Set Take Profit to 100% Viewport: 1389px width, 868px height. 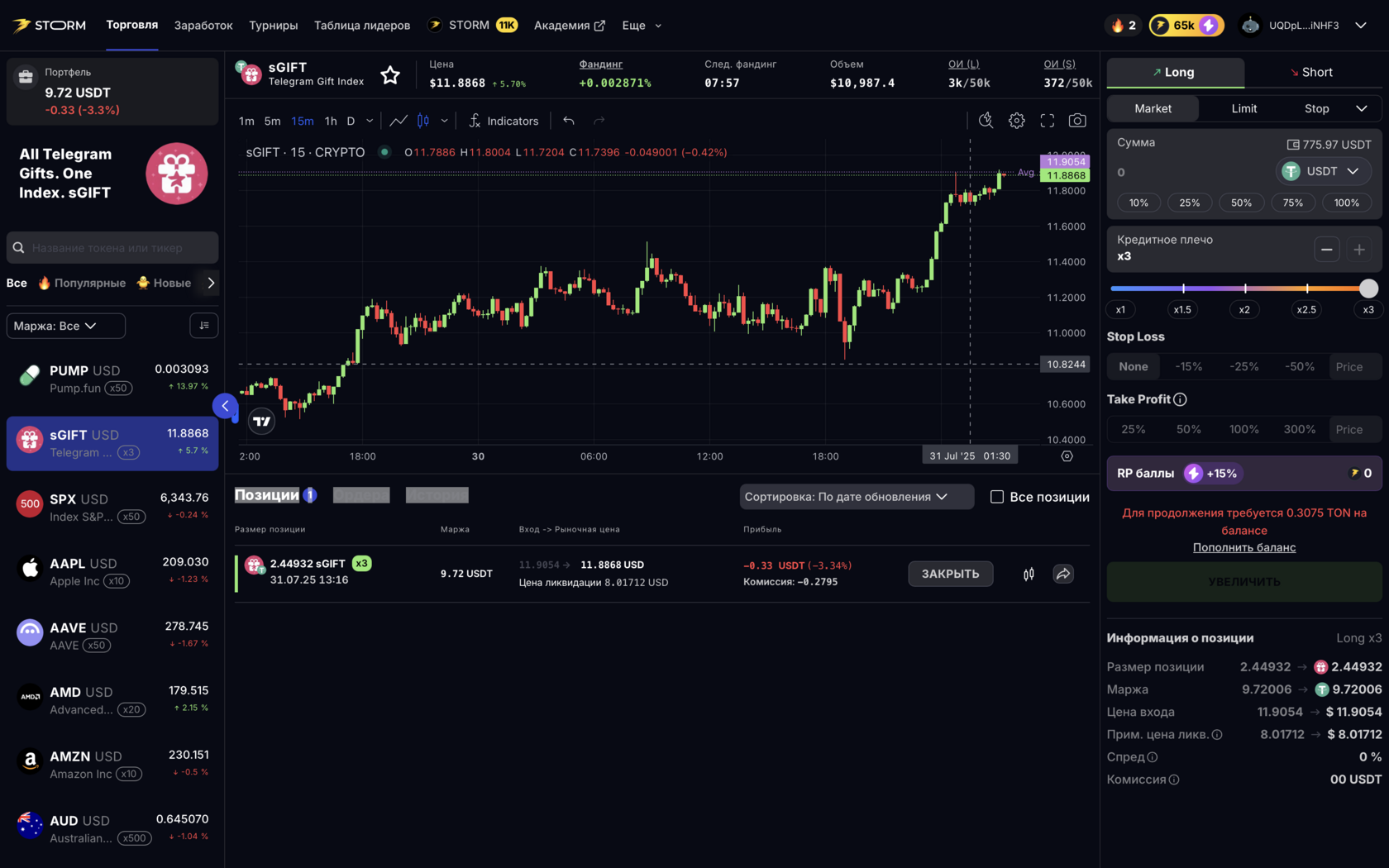[x=1244, y=429]
